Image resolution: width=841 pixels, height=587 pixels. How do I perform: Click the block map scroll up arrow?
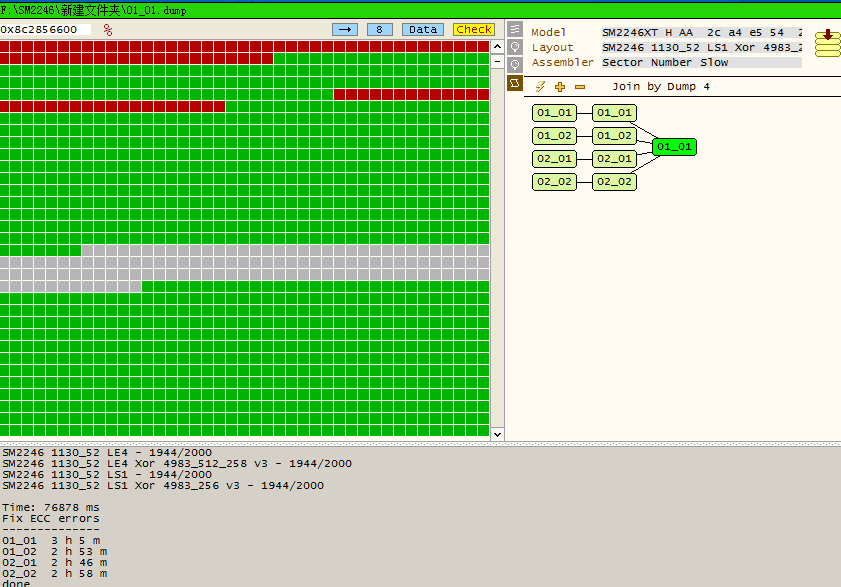click(497, 46)
